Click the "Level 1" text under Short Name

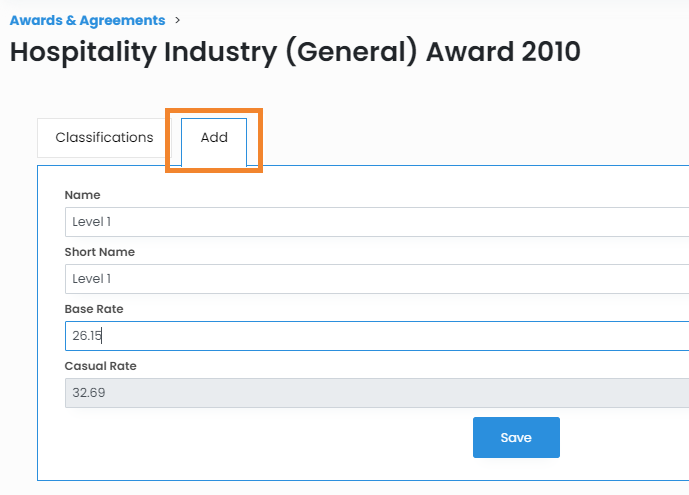point(92,279)
